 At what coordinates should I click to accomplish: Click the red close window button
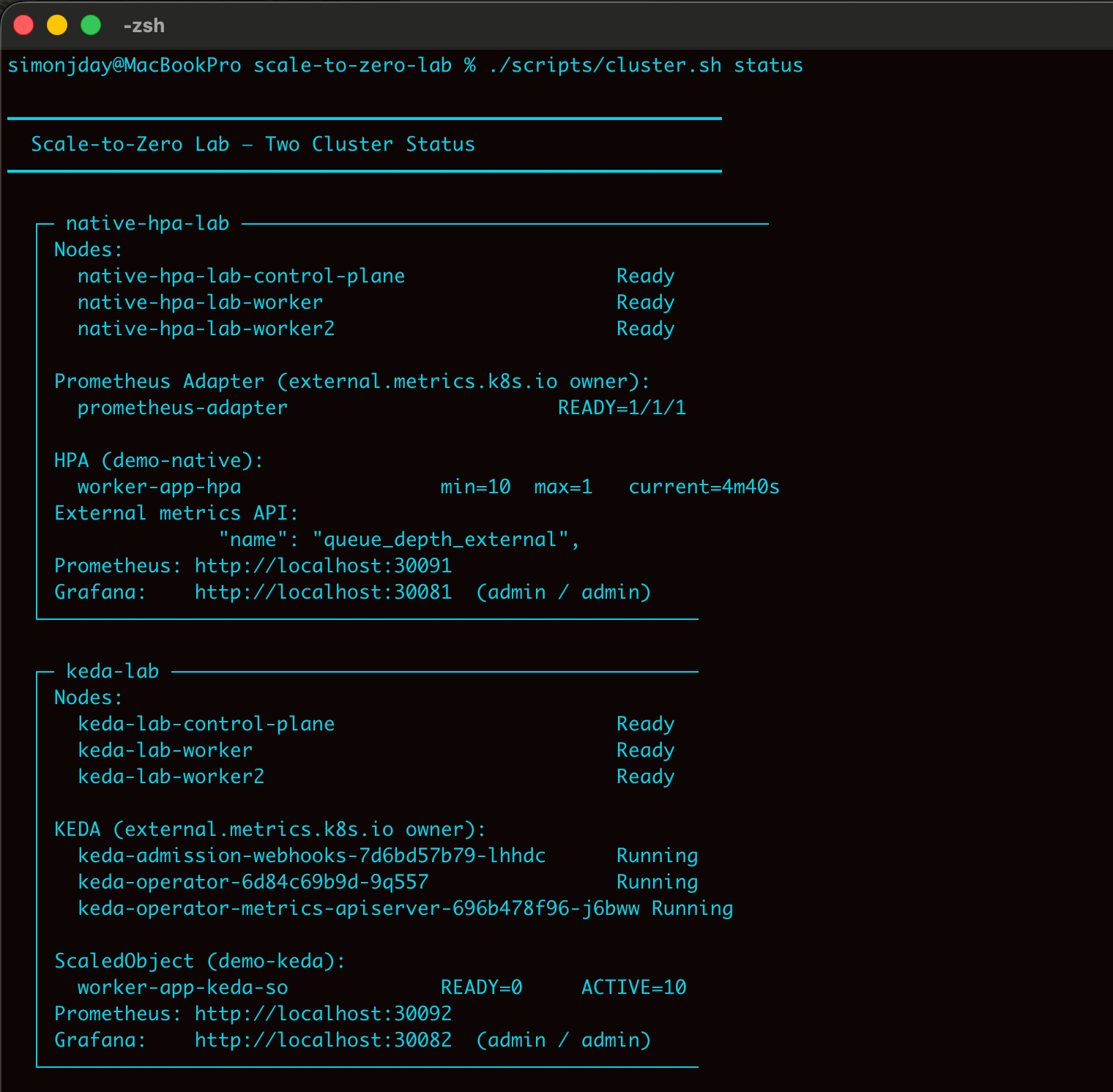(23, 25)
